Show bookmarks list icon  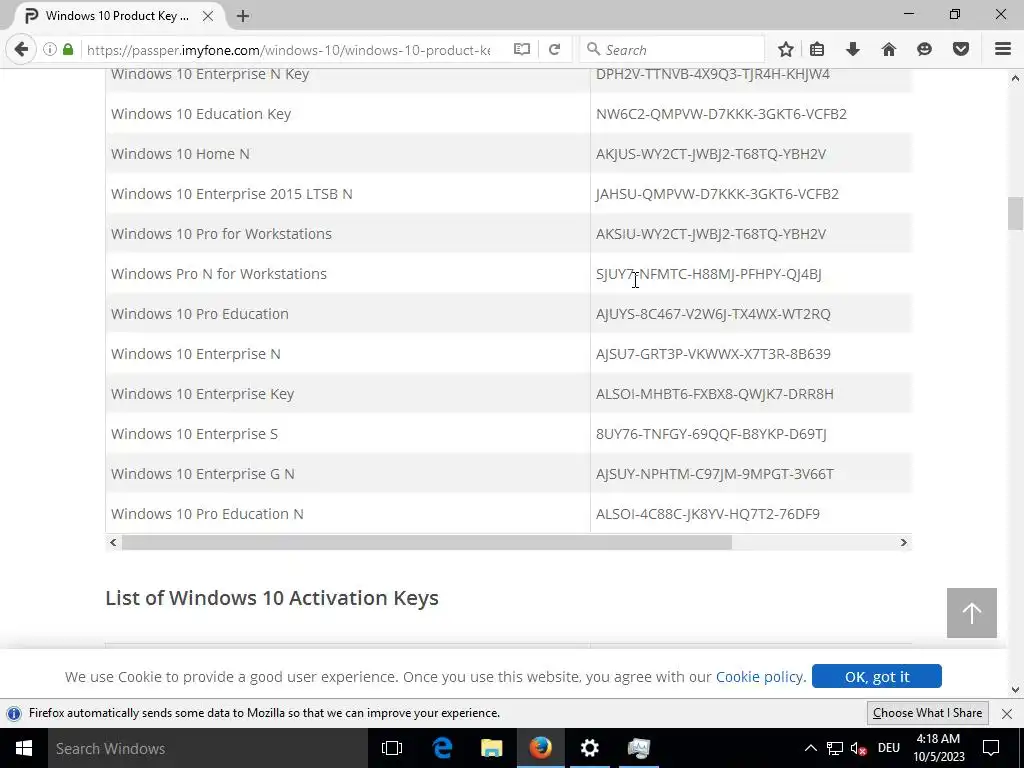817,50
